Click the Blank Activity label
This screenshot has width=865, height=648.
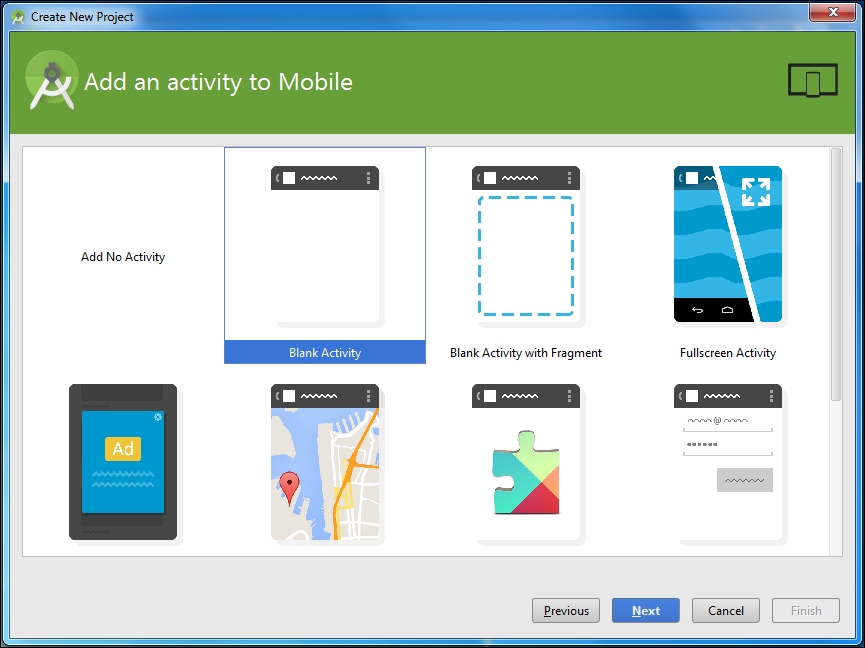tap(325, 352)
